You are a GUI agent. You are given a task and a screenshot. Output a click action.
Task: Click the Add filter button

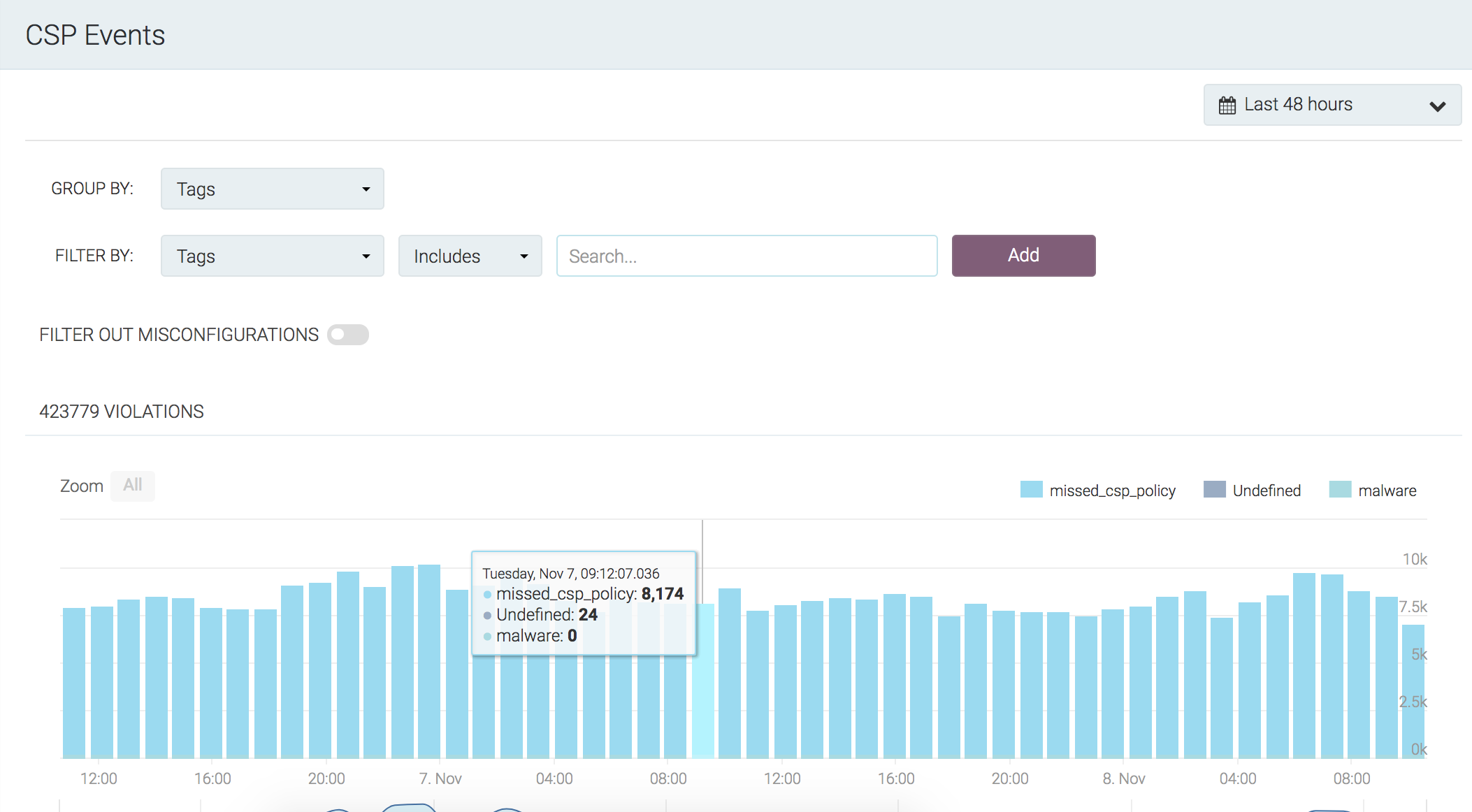click(1023, 256)
